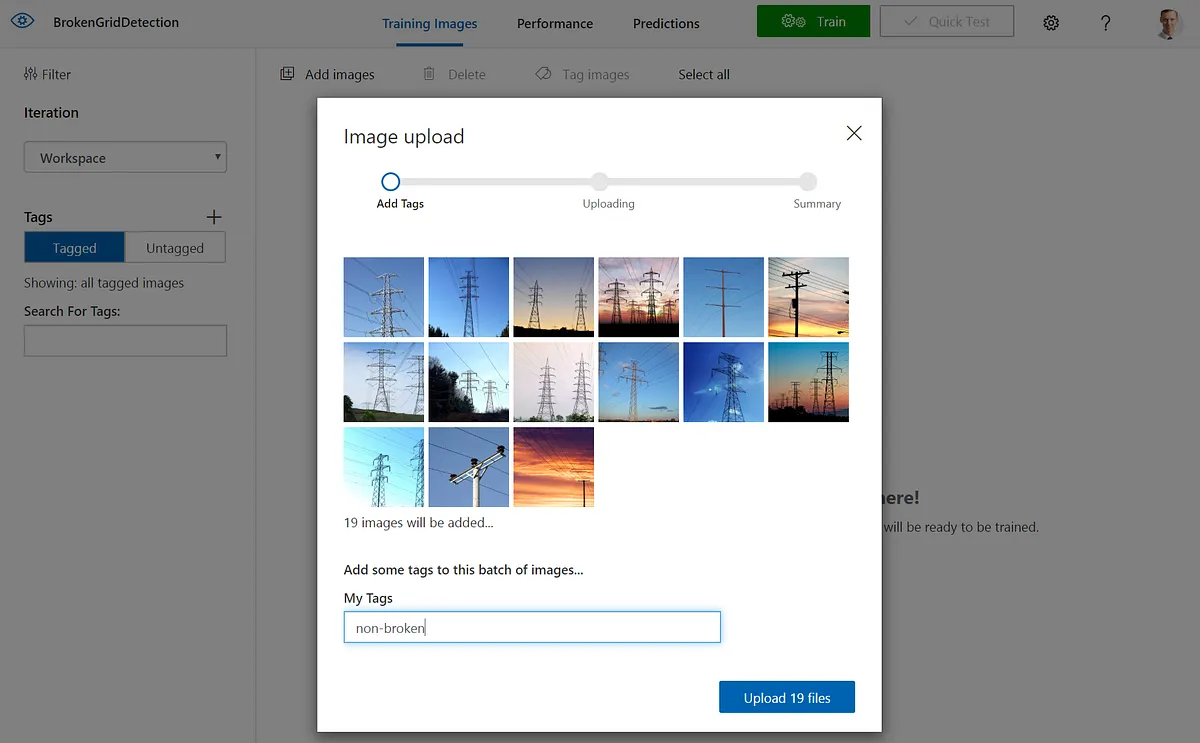Open the Predictions tab
1200x743 pixels.
[666, 23]
